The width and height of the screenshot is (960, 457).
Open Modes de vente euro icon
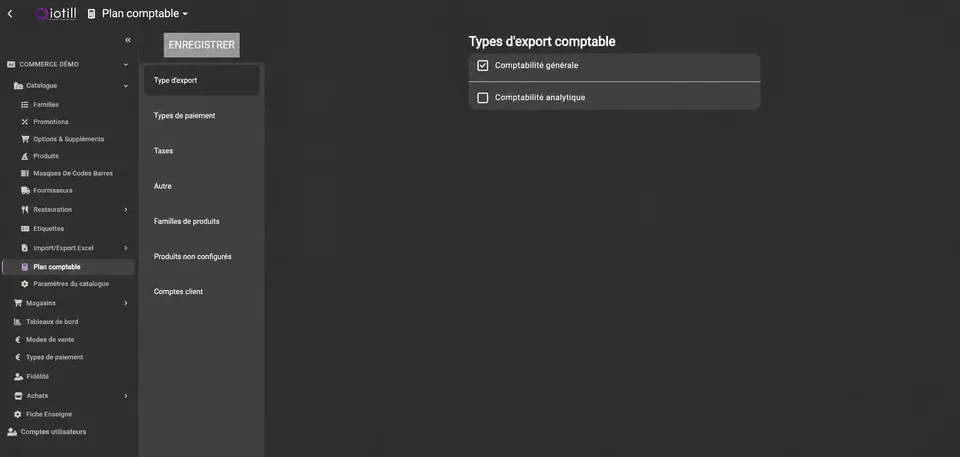18,339
